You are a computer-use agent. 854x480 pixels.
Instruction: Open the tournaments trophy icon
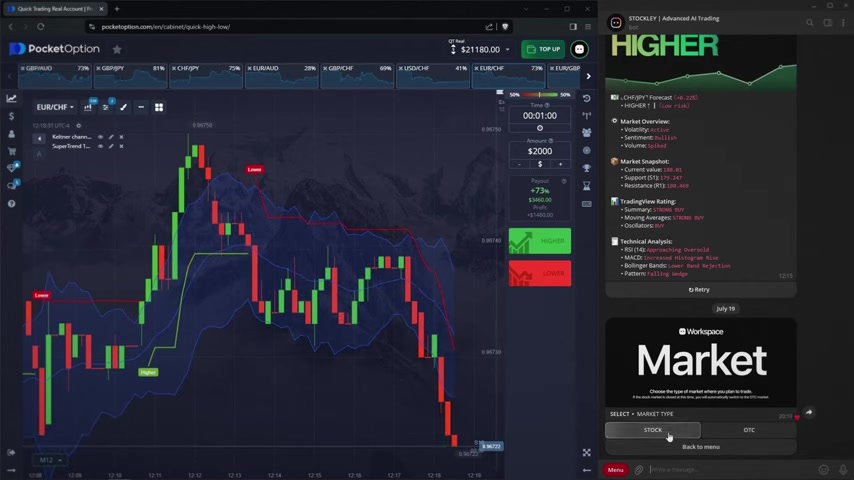(x=587, y=168)
